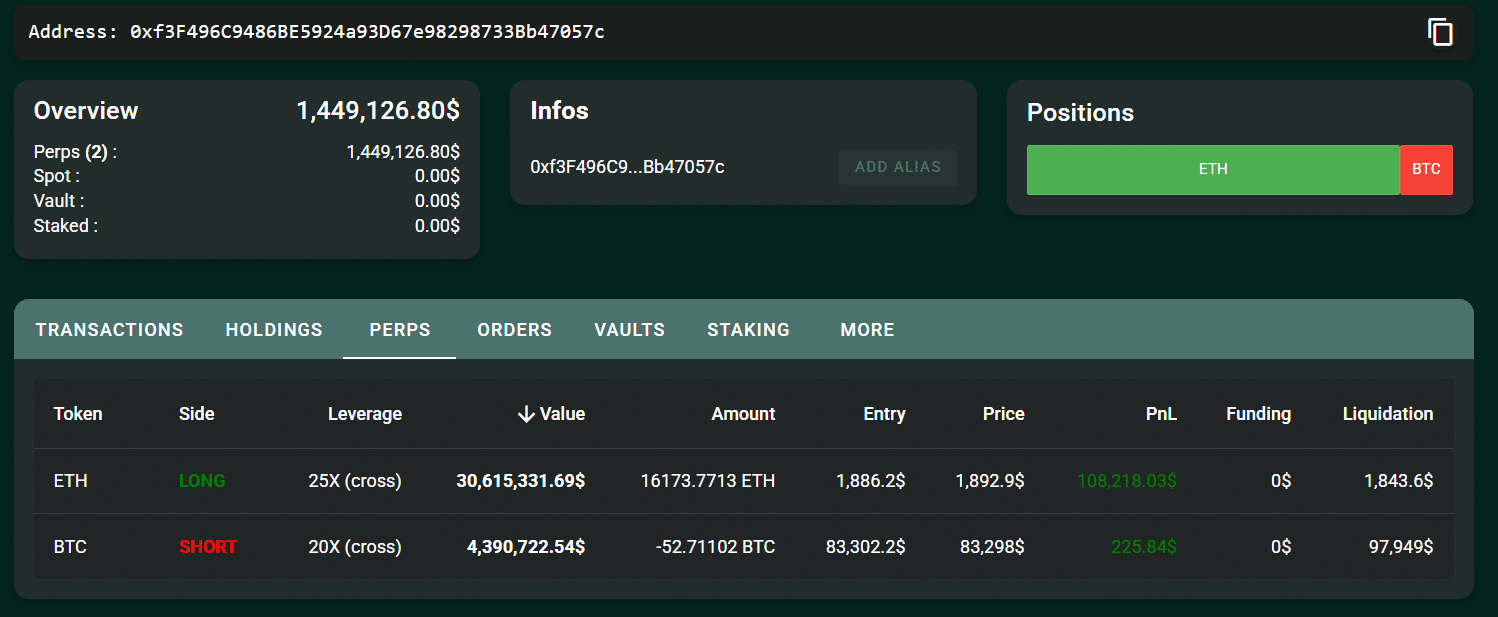Click the red BTC position block
Viewport: 1498px width, 617px height.
pos(1426,170)
